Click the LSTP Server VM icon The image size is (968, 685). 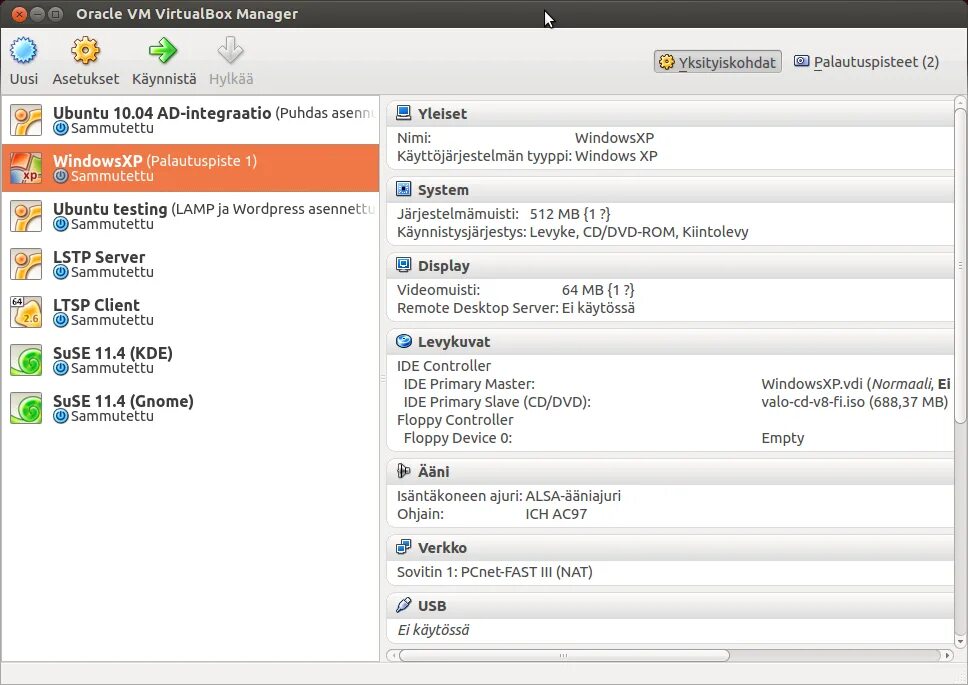pyautogui.click(x=26, y=264)
